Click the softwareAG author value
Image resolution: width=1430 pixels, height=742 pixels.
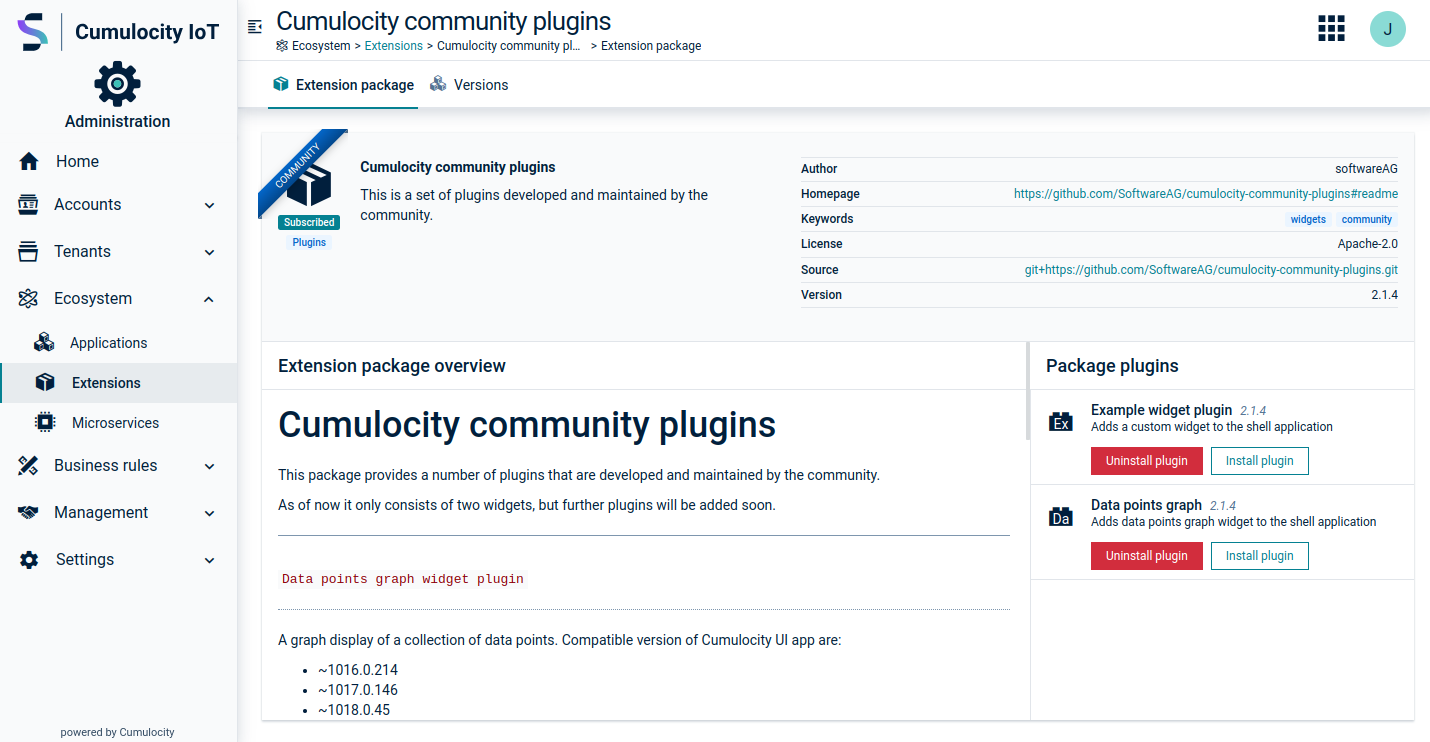[1367, 169]
